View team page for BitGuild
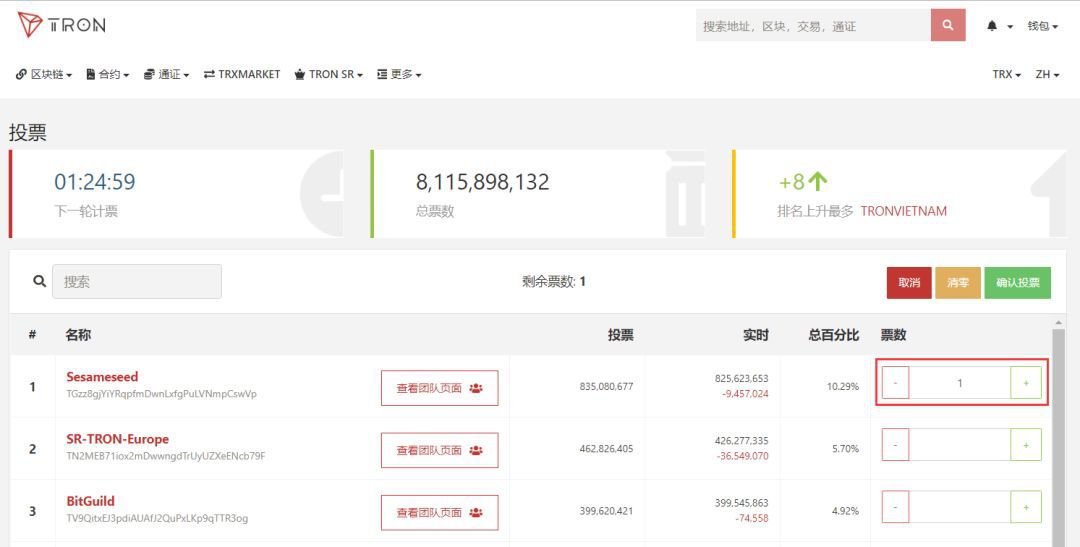The width and height of the screenshot is (1080, 547). [439, 513]
